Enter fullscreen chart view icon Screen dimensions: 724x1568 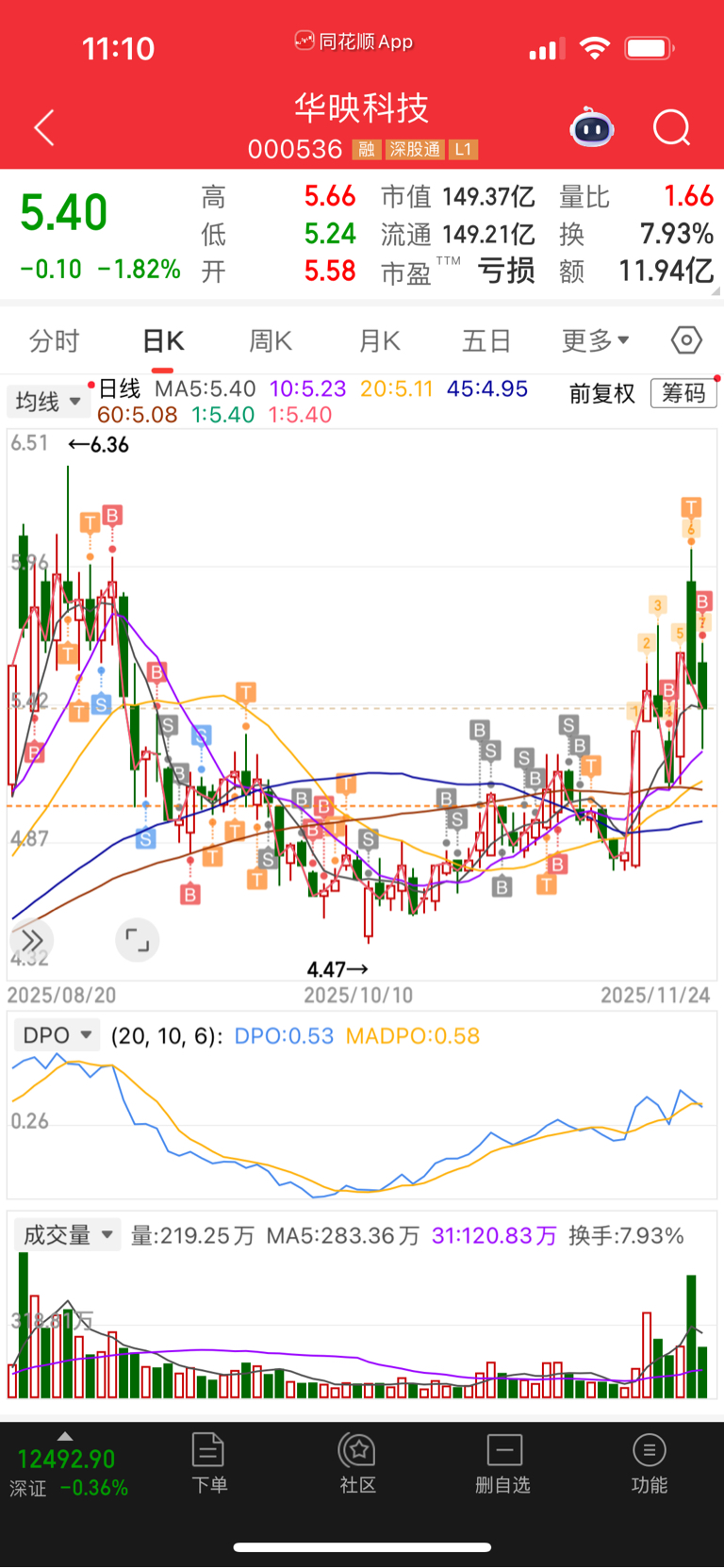pyautogui.click(x=138, y=940)
